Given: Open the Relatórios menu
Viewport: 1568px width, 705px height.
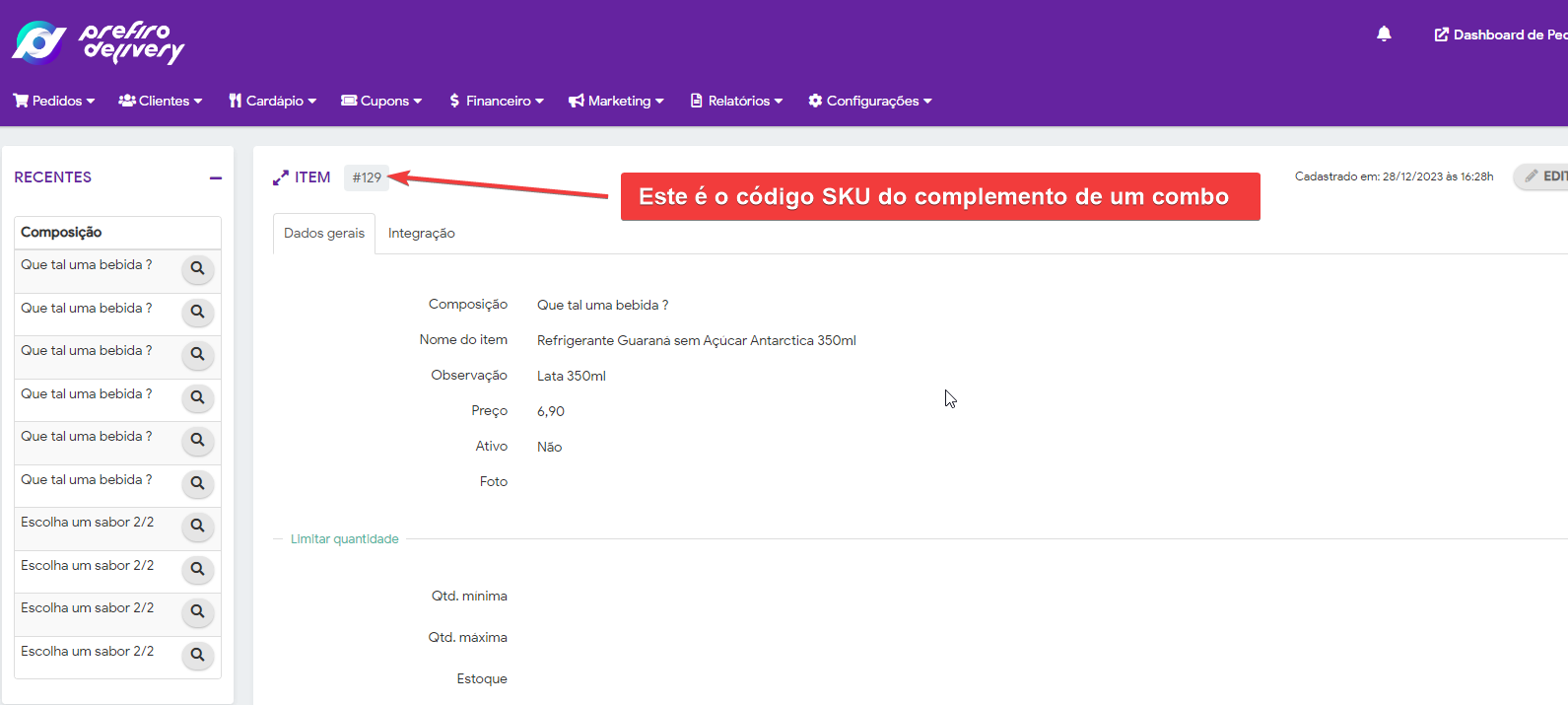Looking at the screenshot, I should coord(737,101).
